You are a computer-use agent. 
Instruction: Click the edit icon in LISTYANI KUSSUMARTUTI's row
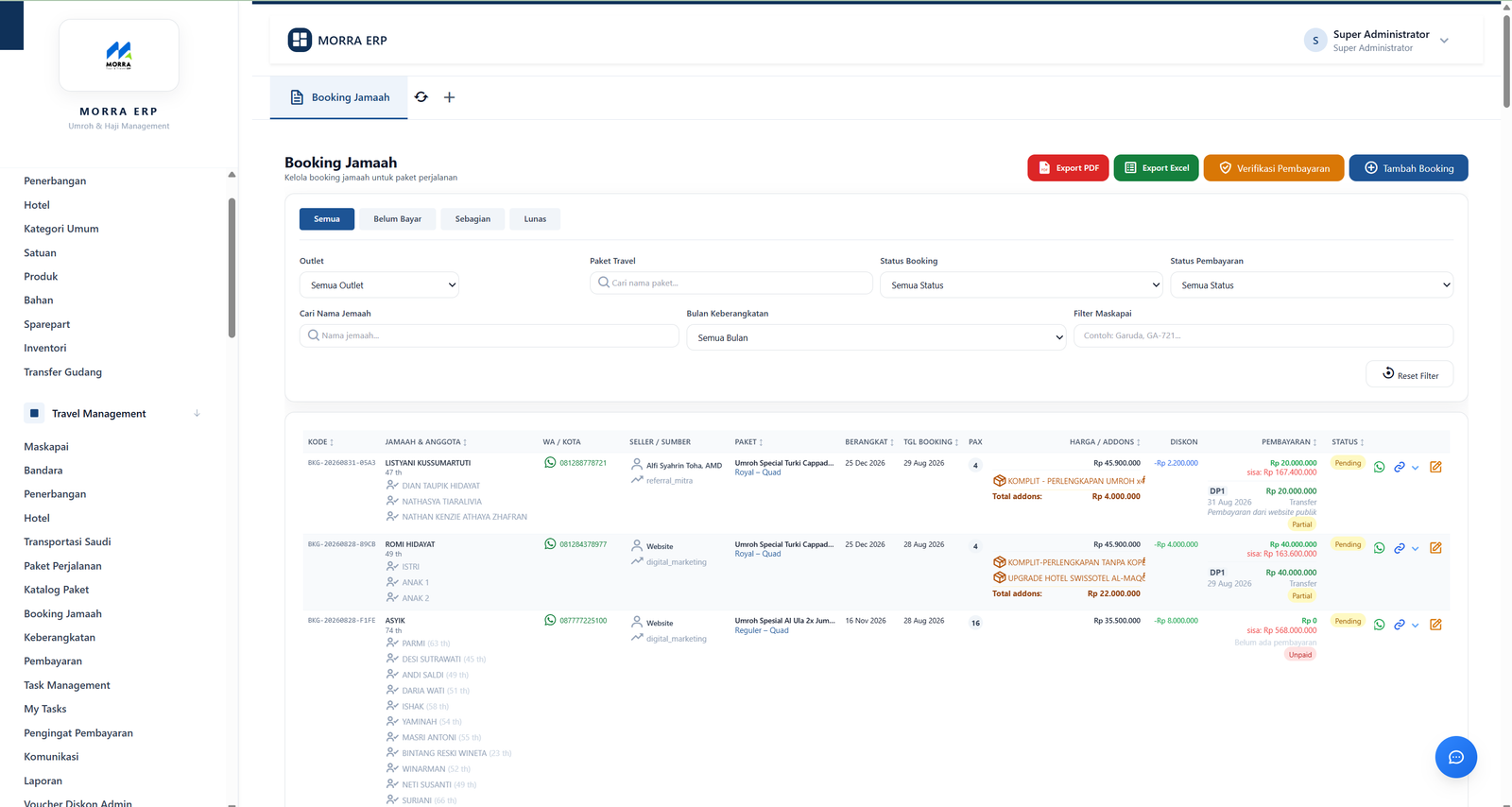coord(1435,467)
